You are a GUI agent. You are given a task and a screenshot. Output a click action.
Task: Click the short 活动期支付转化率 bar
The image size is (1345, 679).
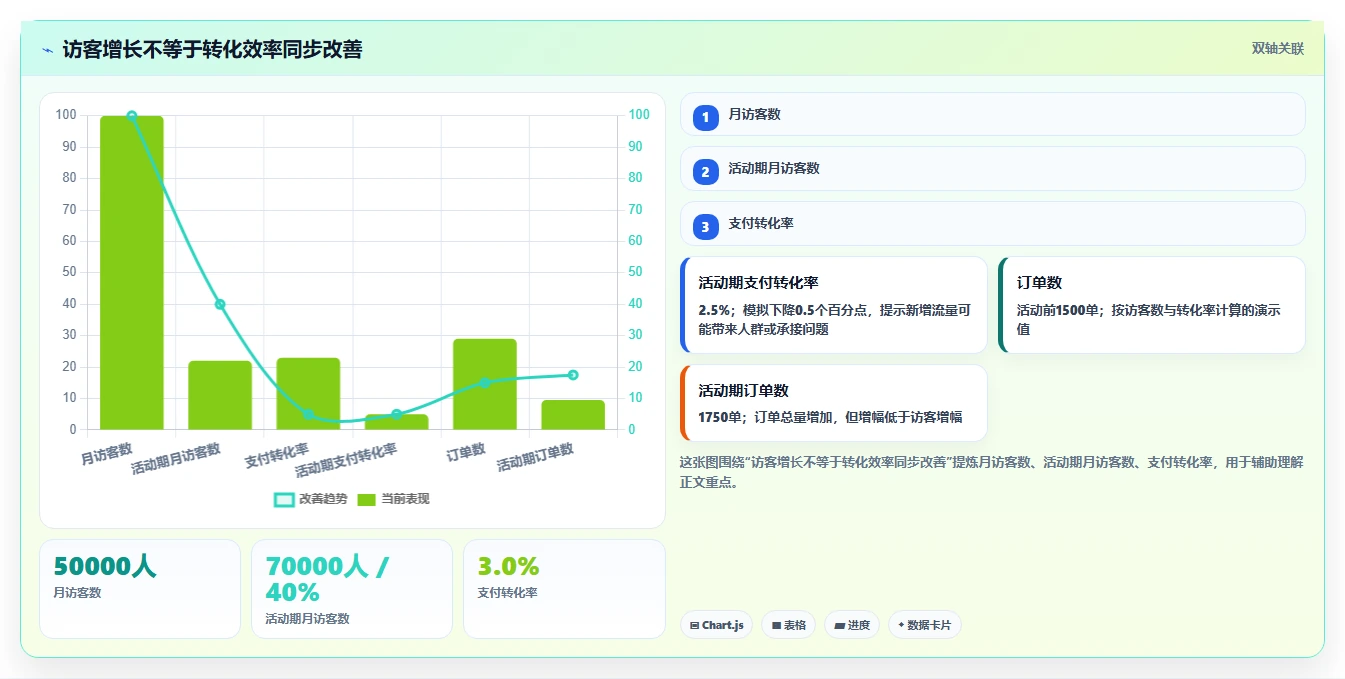pos(396,422)
